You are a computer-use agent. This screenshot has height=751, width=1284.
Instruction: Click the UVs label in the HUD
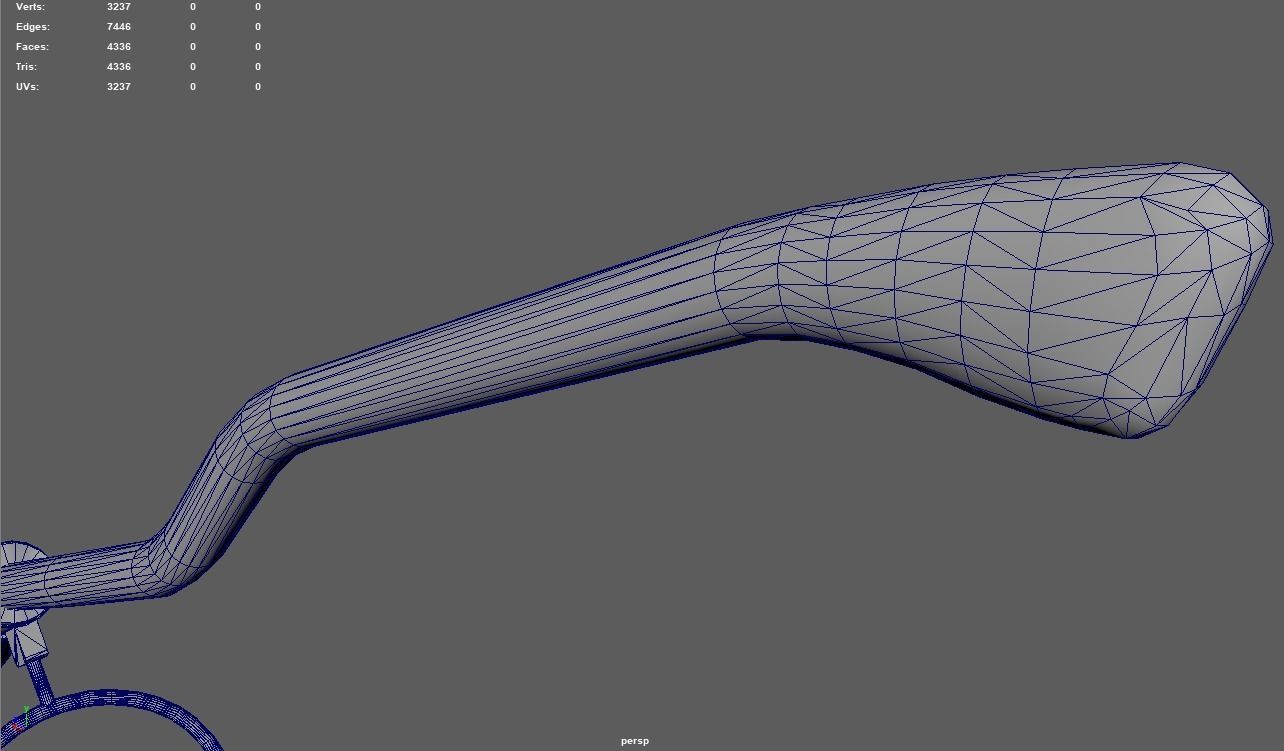(27, 87)
